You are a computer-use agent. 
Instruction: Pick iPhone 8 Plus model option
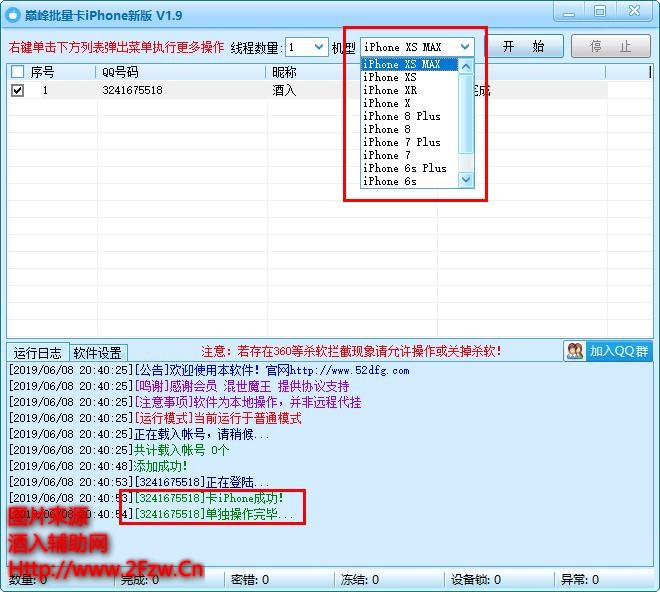tap(409, 117)
